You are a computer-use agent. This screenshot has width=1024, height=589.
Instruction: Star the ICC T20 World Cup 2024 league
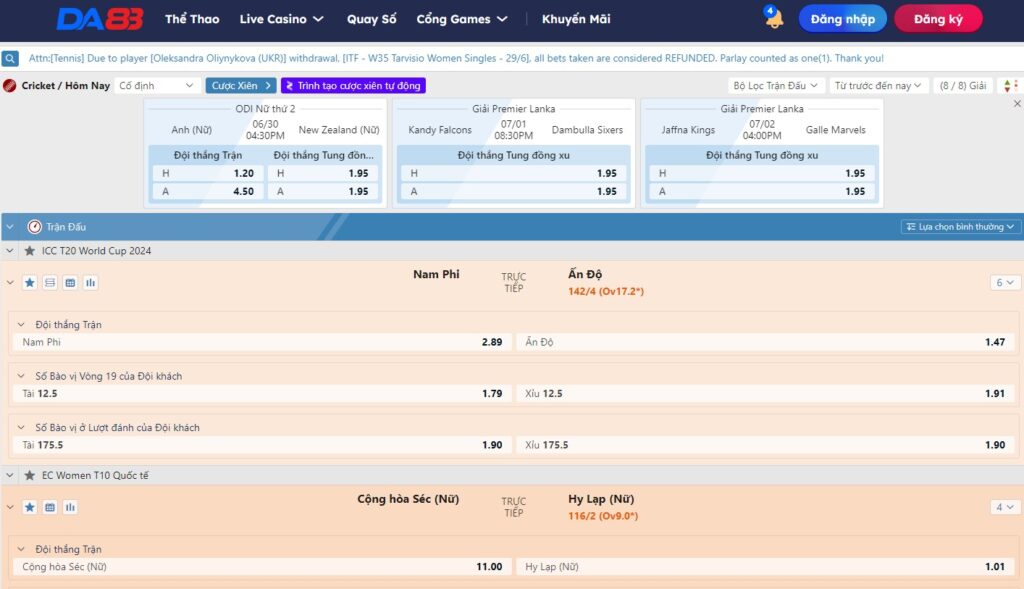pyautogui.click(x=29, y=251)
